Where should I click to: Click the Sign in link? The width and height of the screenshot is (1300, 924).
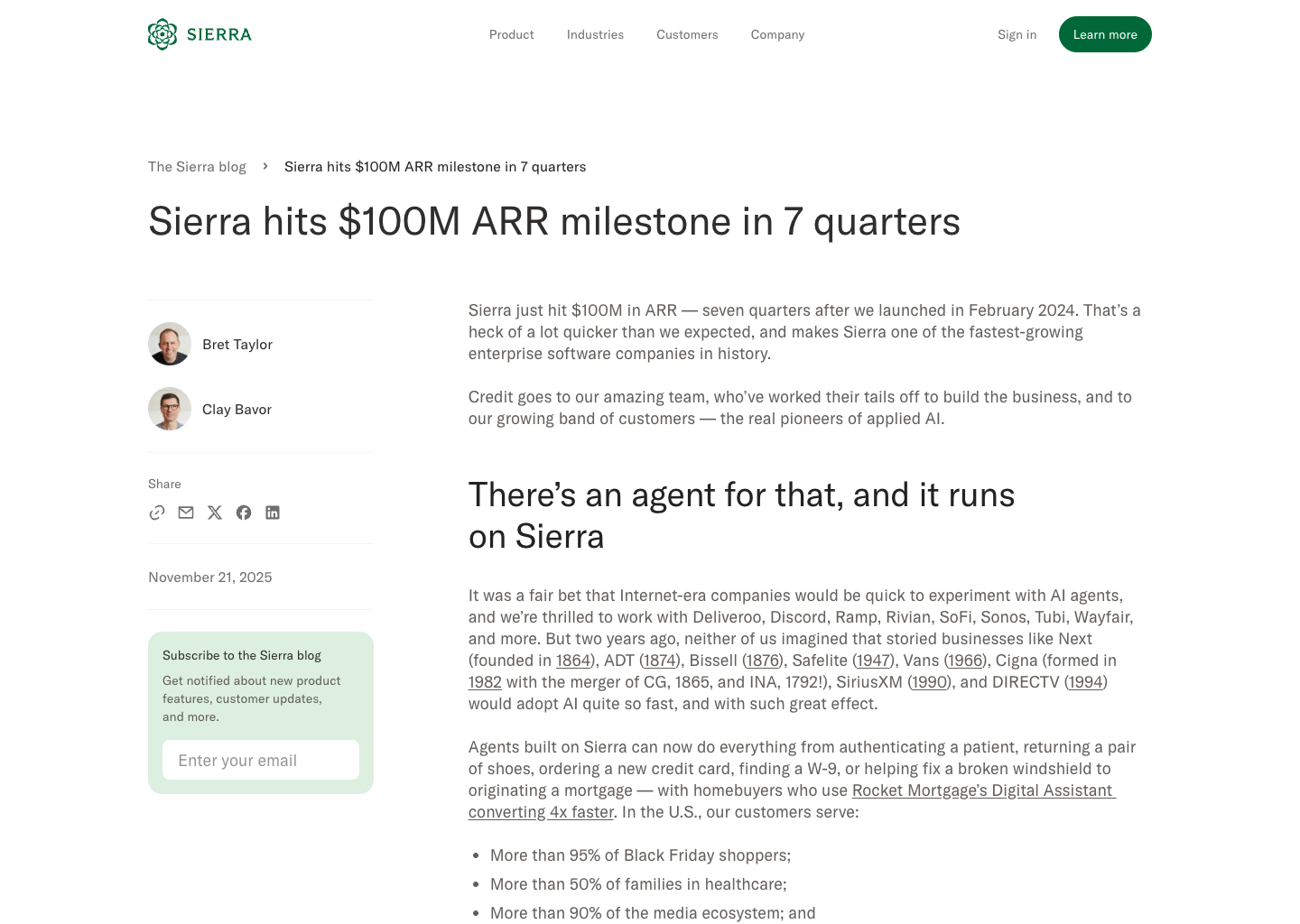pyautogui.click(x=1017, y=34)
